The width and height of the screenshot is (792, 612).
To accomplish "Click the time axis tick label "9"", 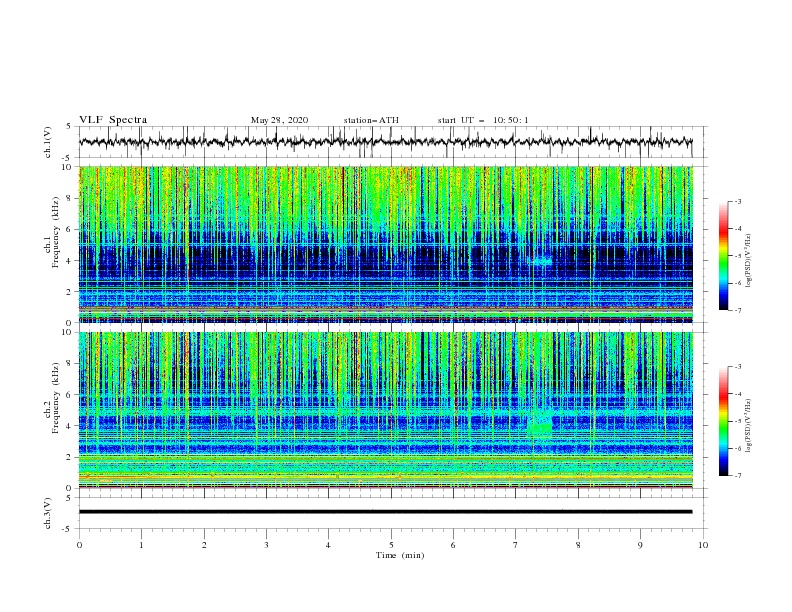I will 640,545.
